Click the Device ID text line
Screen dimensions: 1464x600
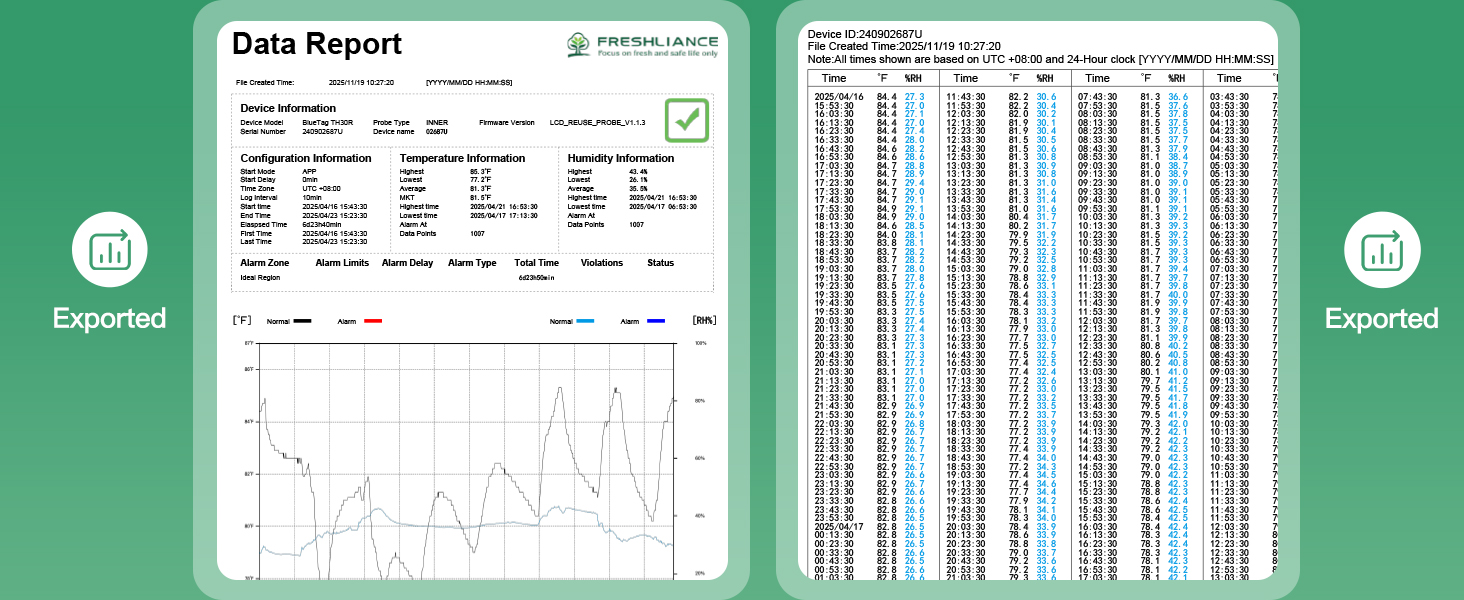coord(865,34)
